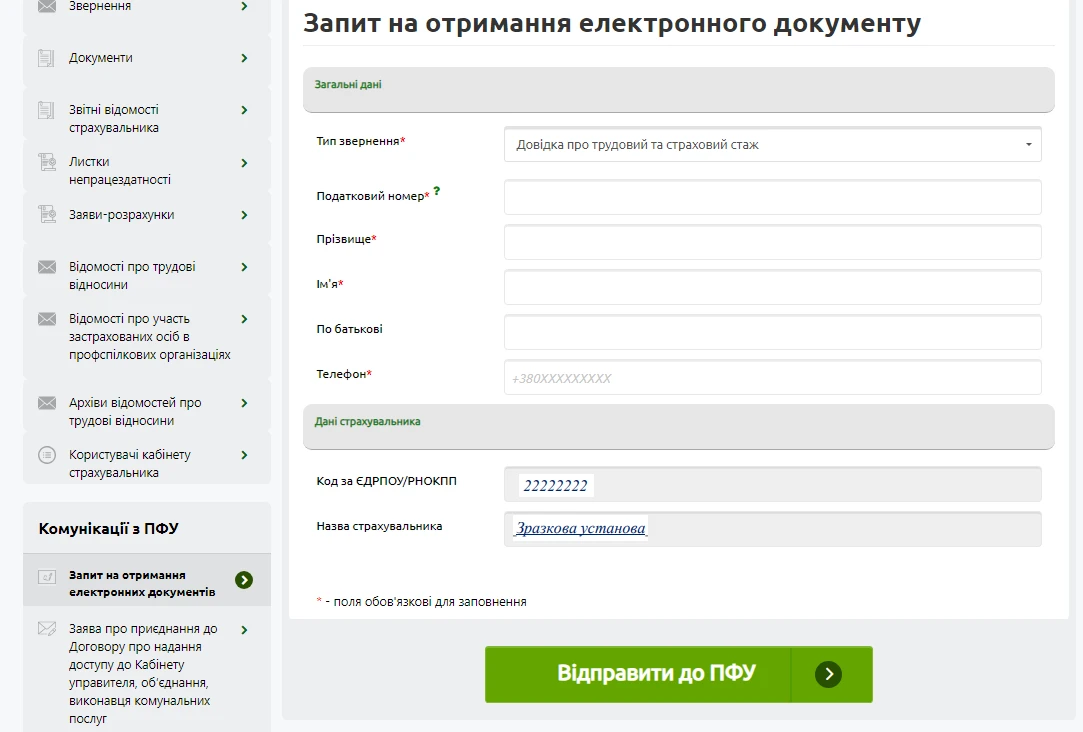Expand the chevron for Листки непрацездатності
The height and width of the screenshot is (732, 1083).
pyautogui.click(x=243, y=161)
